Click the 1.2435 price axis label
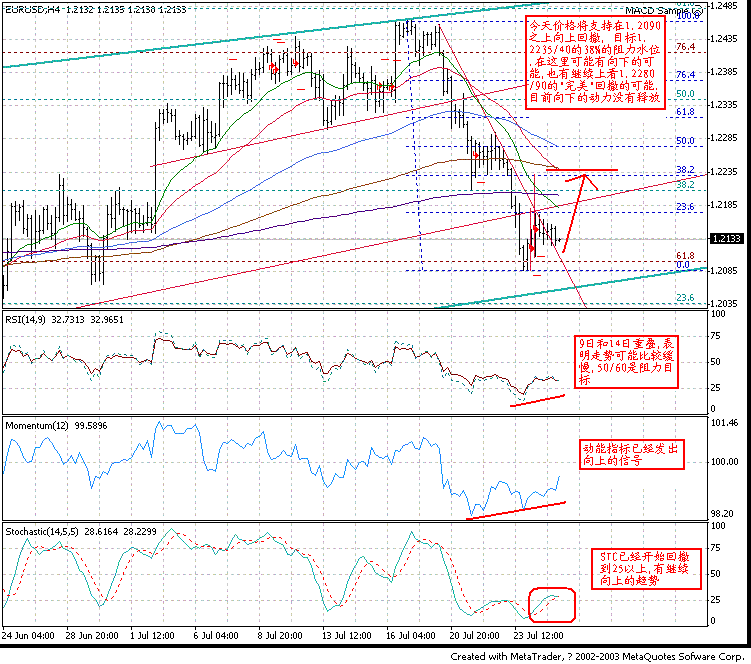751x664 pixels. pyautogui.click(x=724, y=39)
